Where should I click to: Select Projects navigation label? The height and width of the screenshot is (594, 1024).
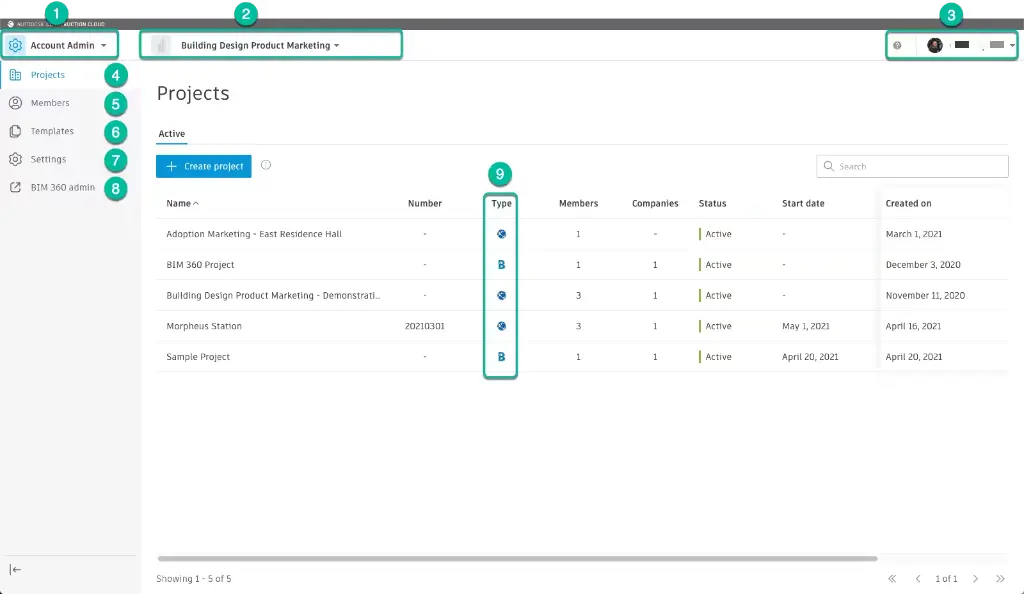pos(48,75)
